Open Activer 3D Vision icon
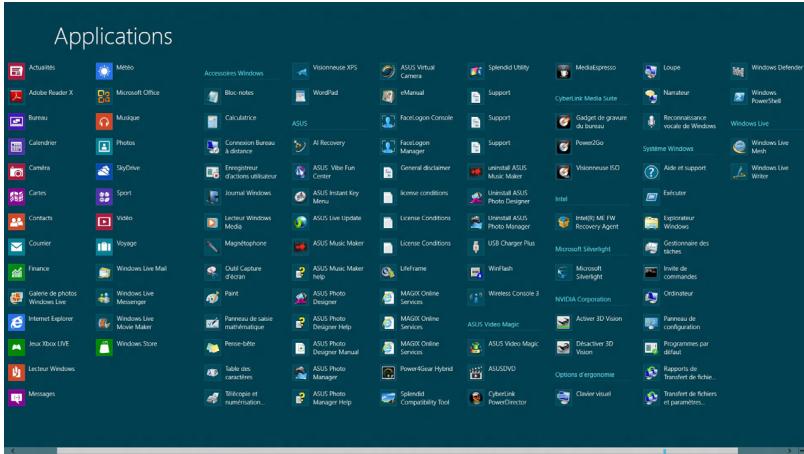This screenshot has width=804, height=454. 564,323
